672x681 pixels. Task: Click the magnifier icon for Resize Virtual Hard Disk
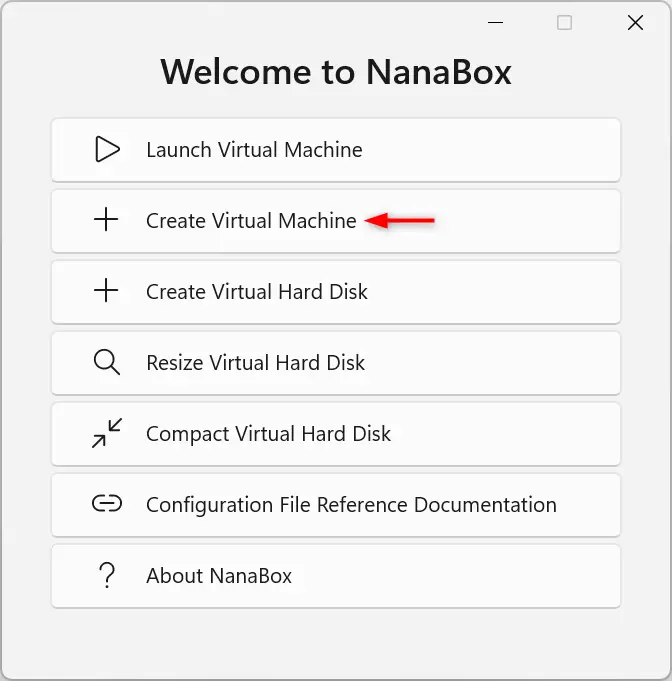pos(106,362)
